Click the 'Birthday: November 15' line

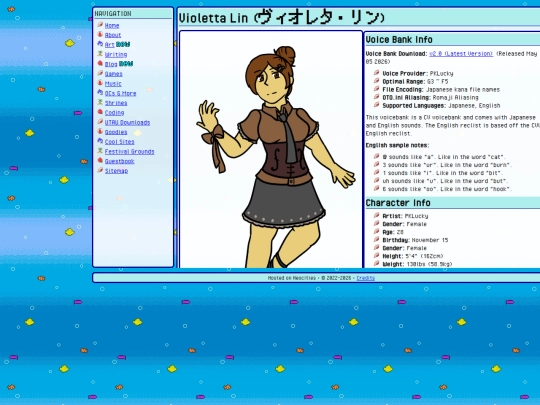pyautogui.click(x=415, y=240)
